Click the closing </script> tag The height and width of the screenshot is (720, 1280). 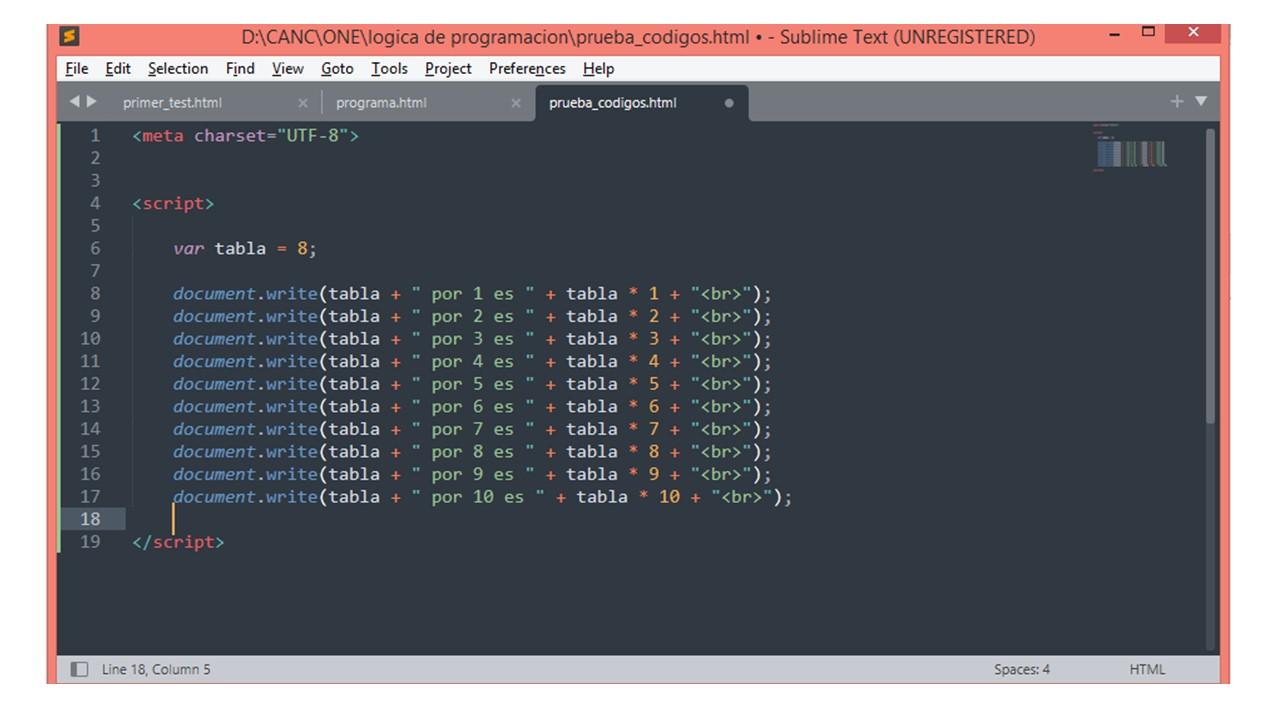tap(178, 542)
